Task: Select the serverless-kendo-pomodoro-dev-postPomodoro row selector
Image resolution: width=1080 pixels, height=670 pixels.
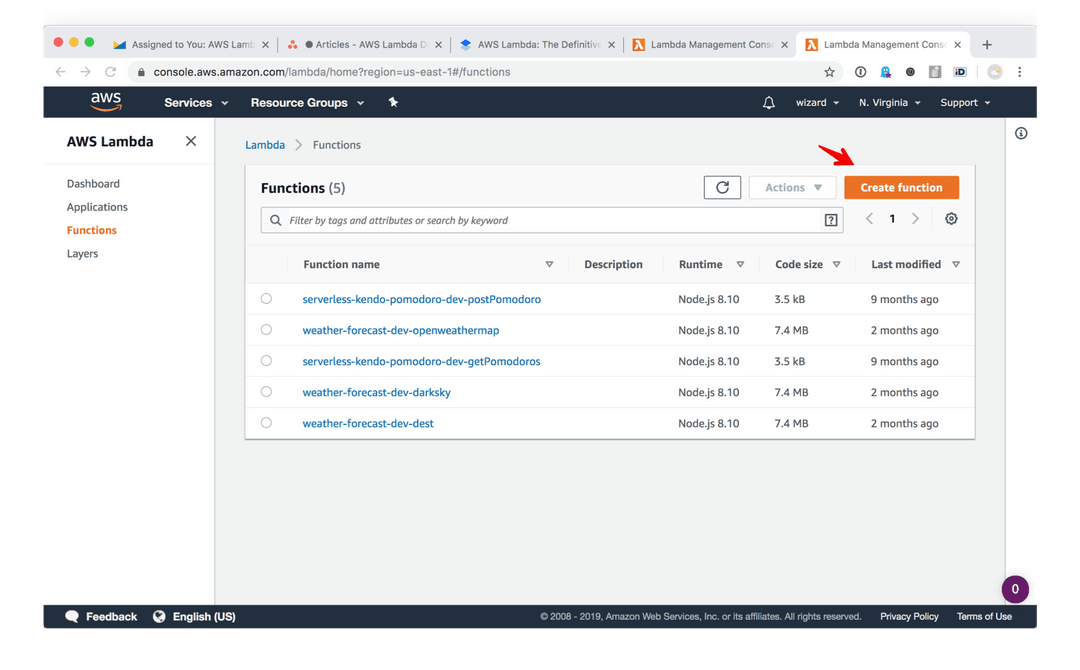Action: [x=265, y=299]
